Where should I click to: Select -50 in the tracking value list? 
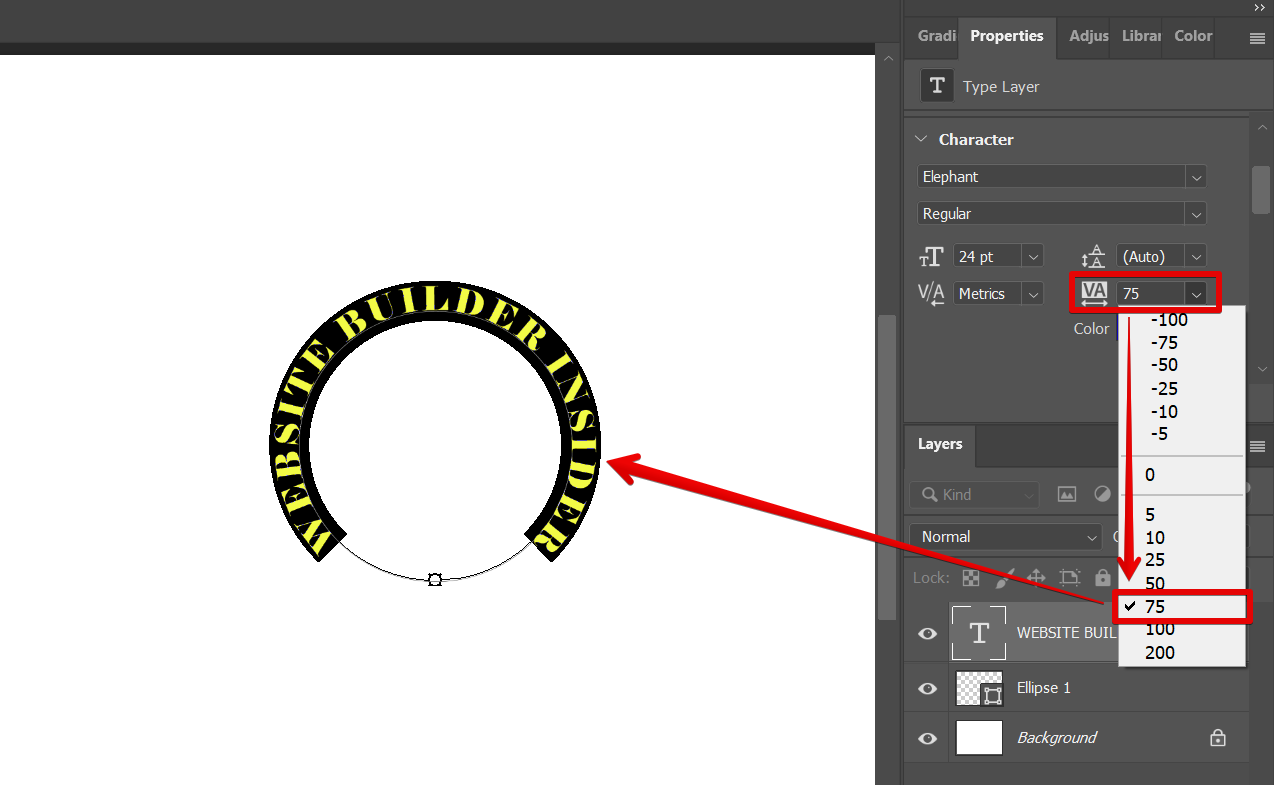click(x=1163, y=365)
